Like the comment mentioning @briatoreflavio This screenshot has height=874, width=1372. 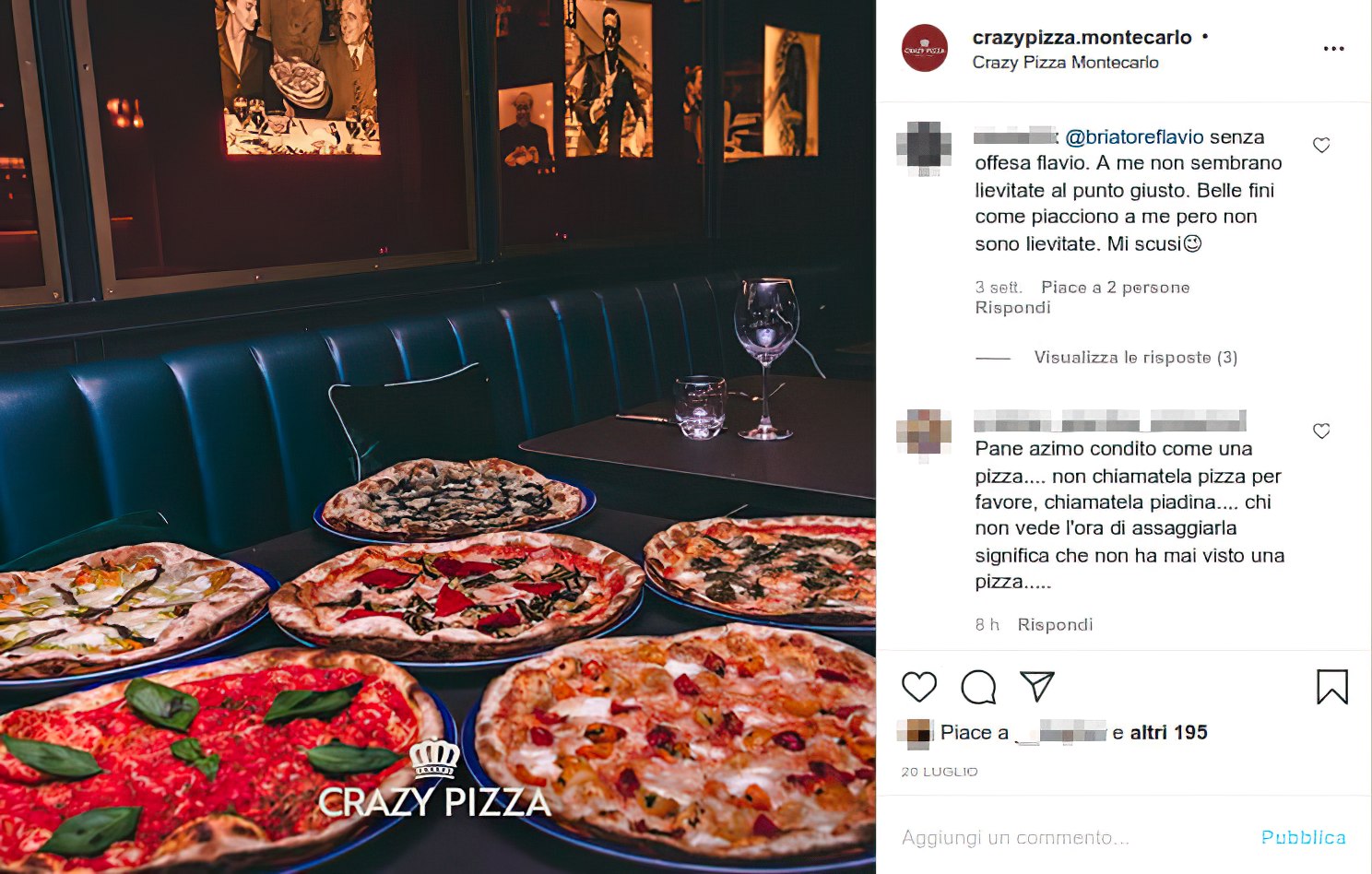[1321, 146]
